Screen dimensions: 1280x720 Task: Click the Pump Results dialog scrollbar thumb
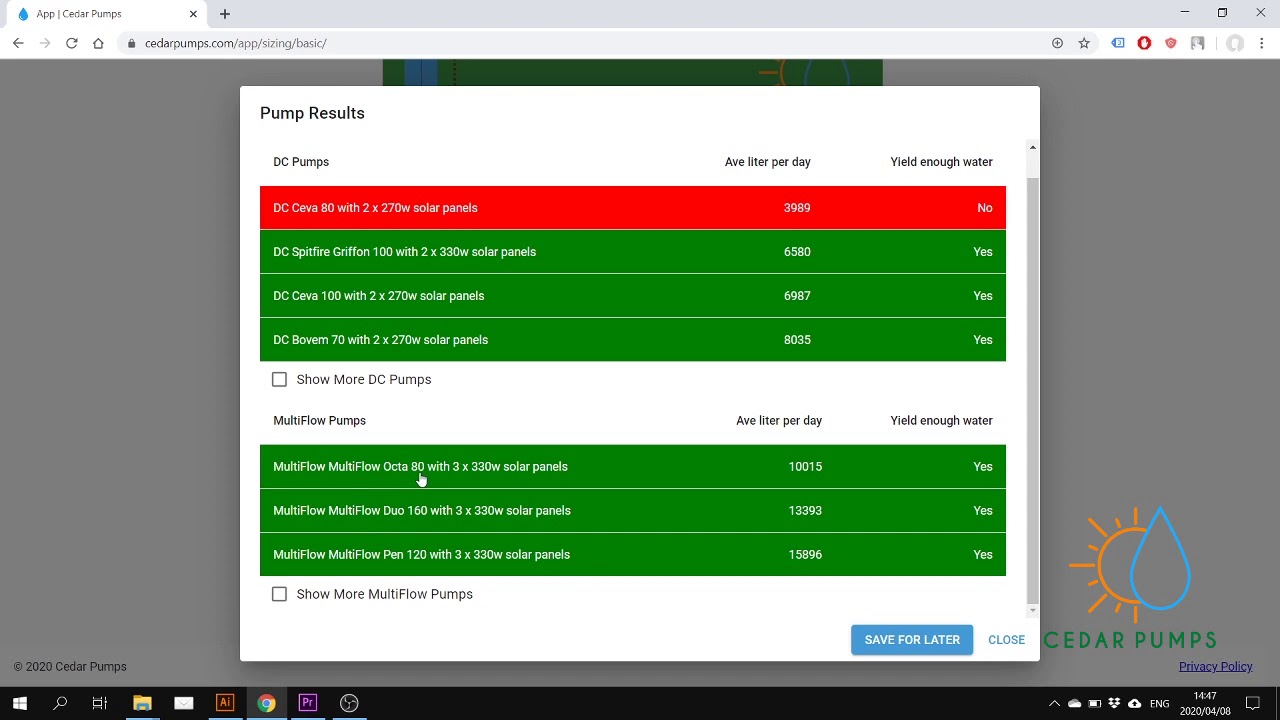[1033, 390]
